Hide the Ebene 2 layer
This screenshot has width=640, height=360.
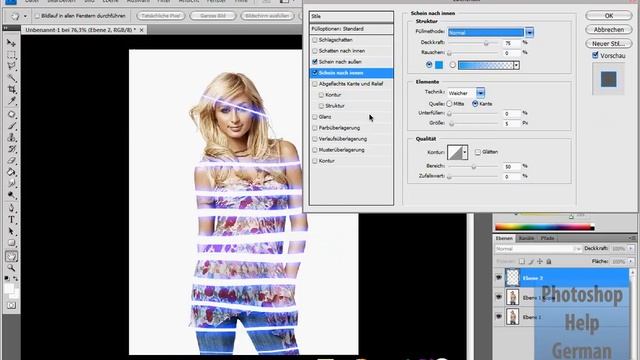pyautogui.click(x=499, y=278)
